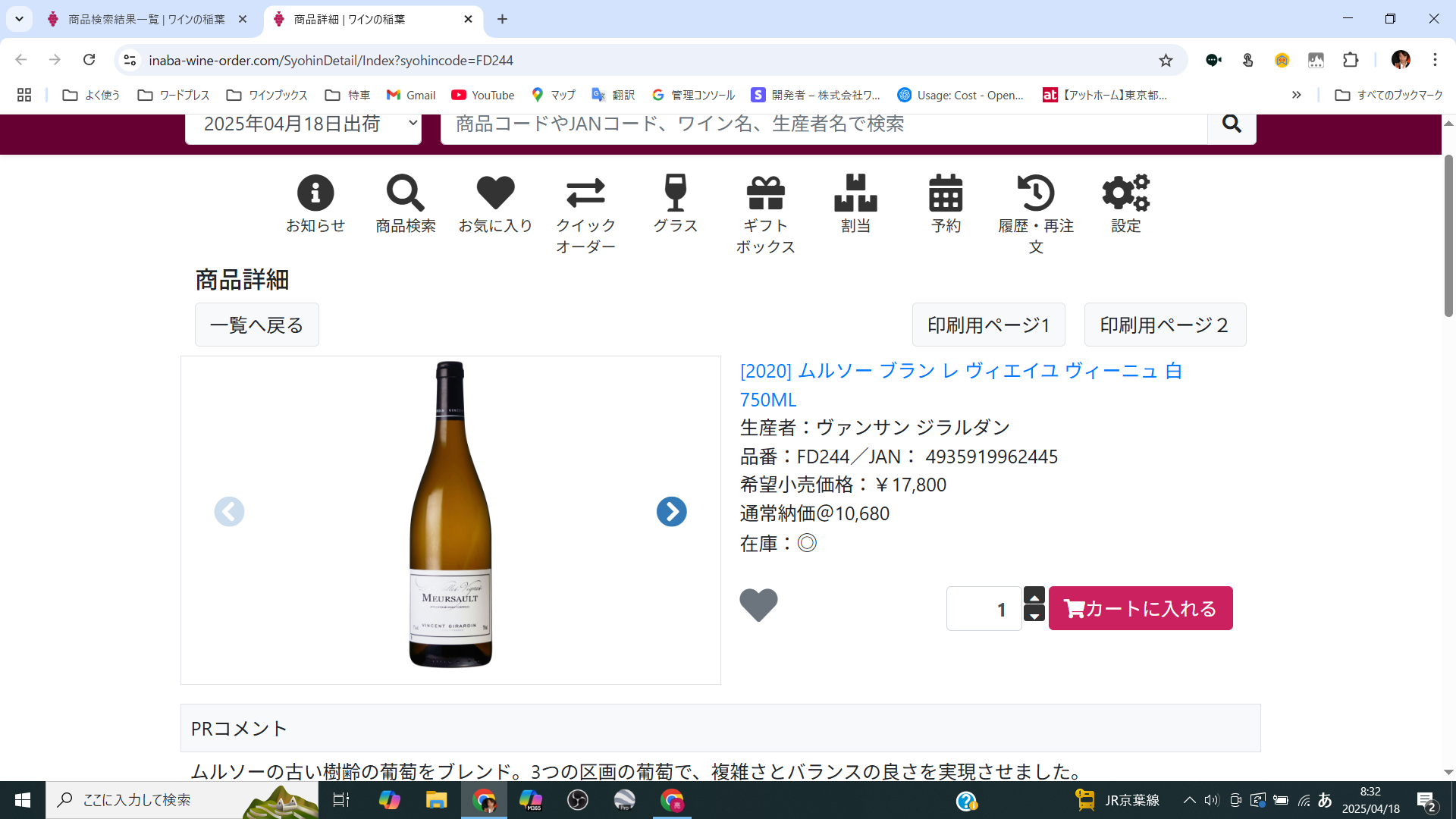Decrease quantity with down stepper arrow
Screen dimensions: 1456x819
coord(1034,614)
